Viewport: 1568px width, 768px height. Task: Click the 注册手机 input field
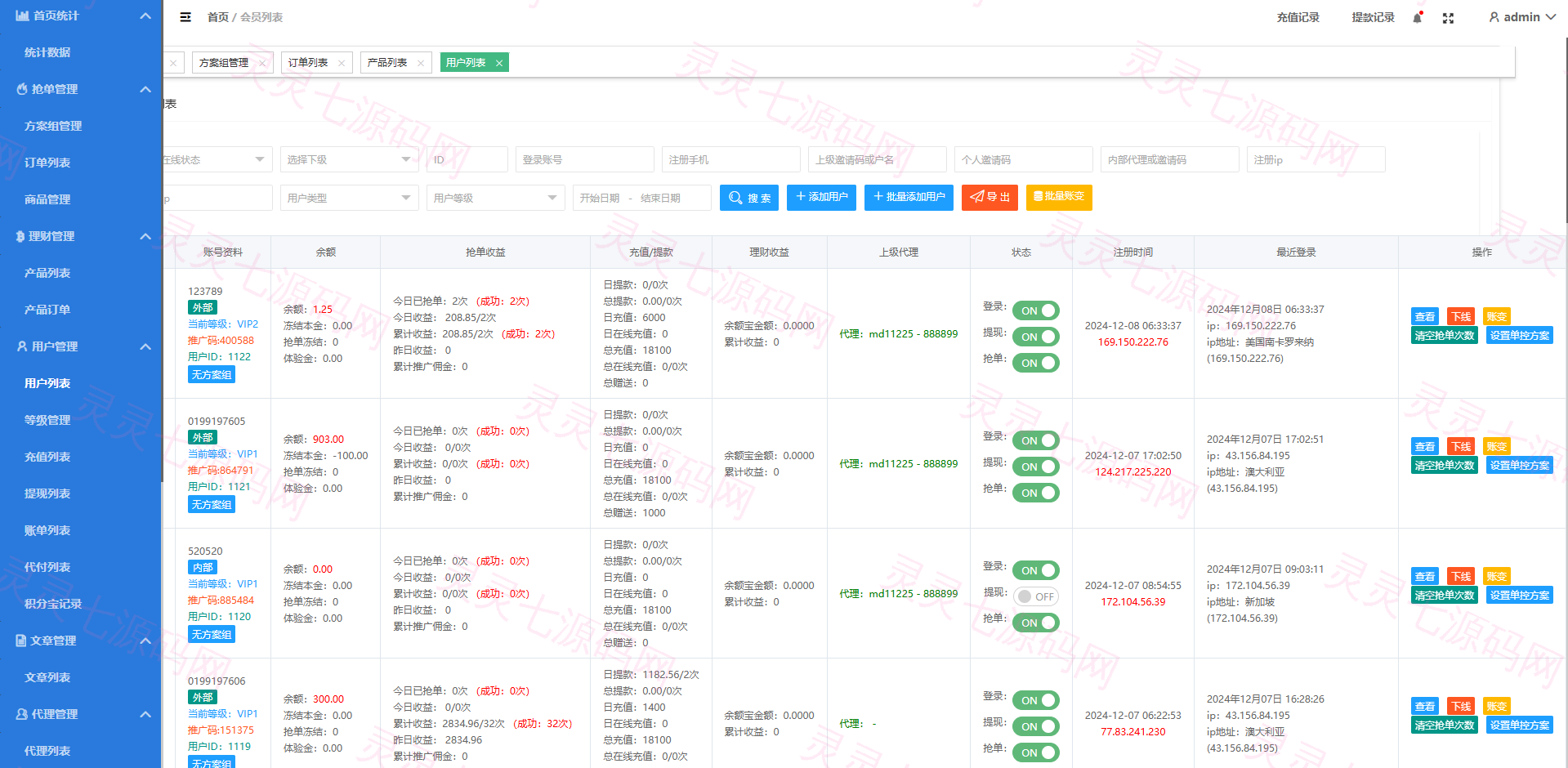tap(730, 159)
